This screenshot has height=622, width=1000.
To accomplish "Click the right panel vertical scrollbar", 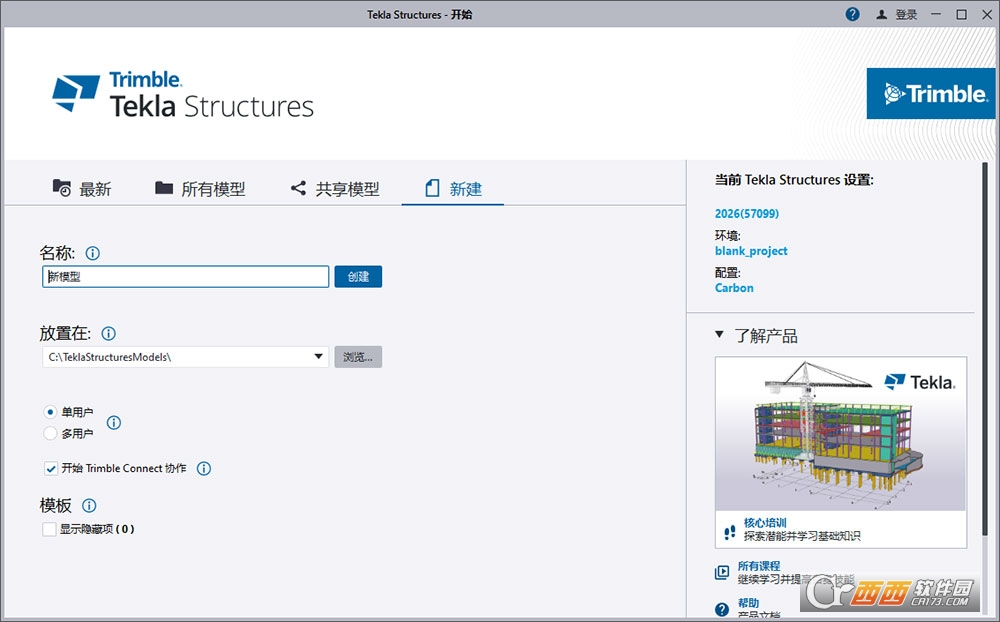I will click(985, 351).
